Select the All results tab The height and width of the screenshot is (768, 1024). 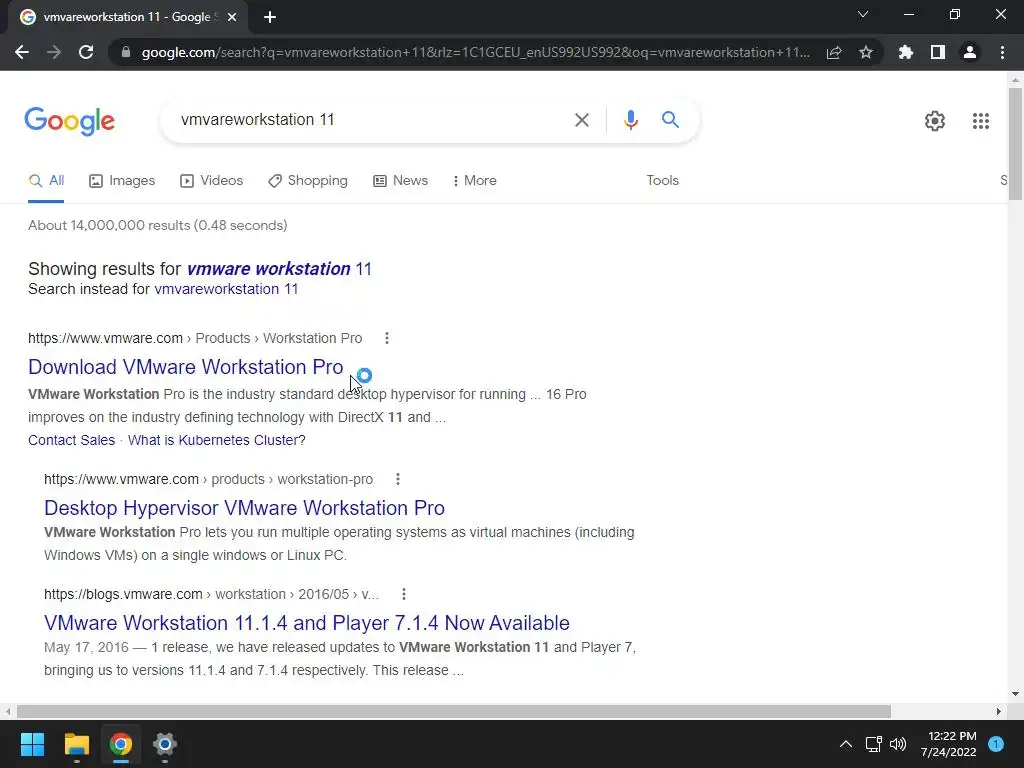(46, 181)
